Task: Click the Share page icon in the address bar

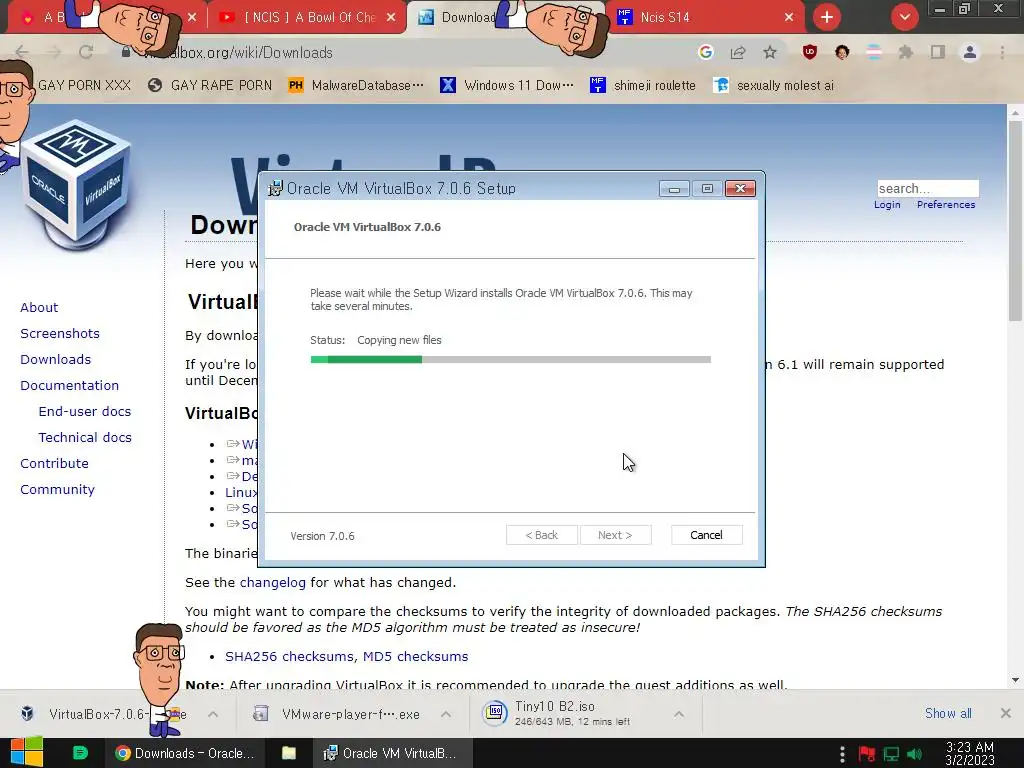Action: point(738,52)
